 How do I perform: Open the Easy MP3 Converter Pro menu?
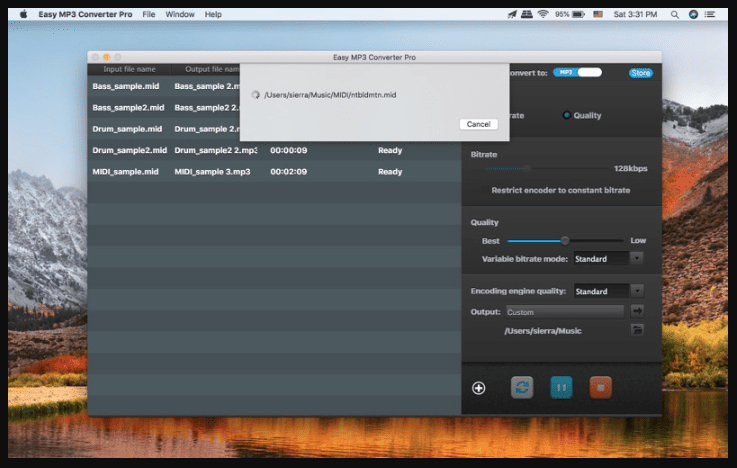point(85,15)
